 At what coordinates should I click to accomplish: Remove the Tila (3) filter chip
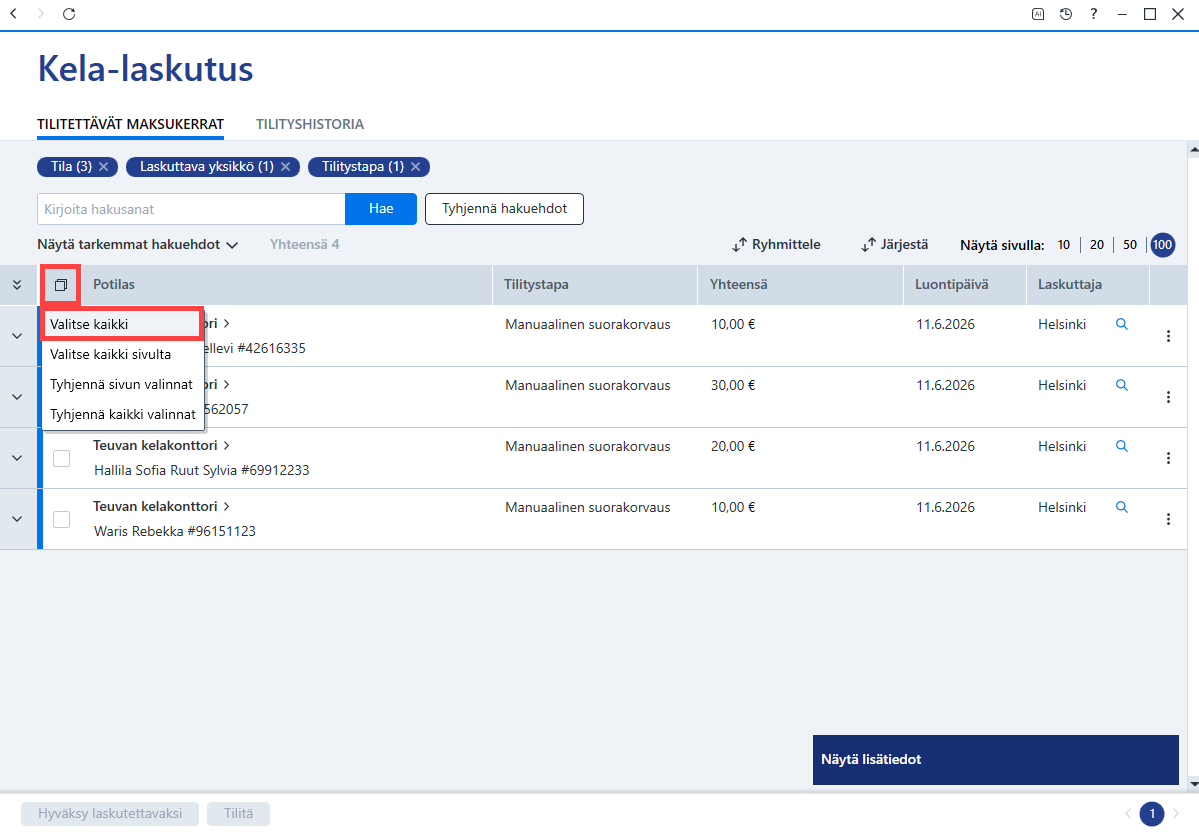(x=104, y=167)
